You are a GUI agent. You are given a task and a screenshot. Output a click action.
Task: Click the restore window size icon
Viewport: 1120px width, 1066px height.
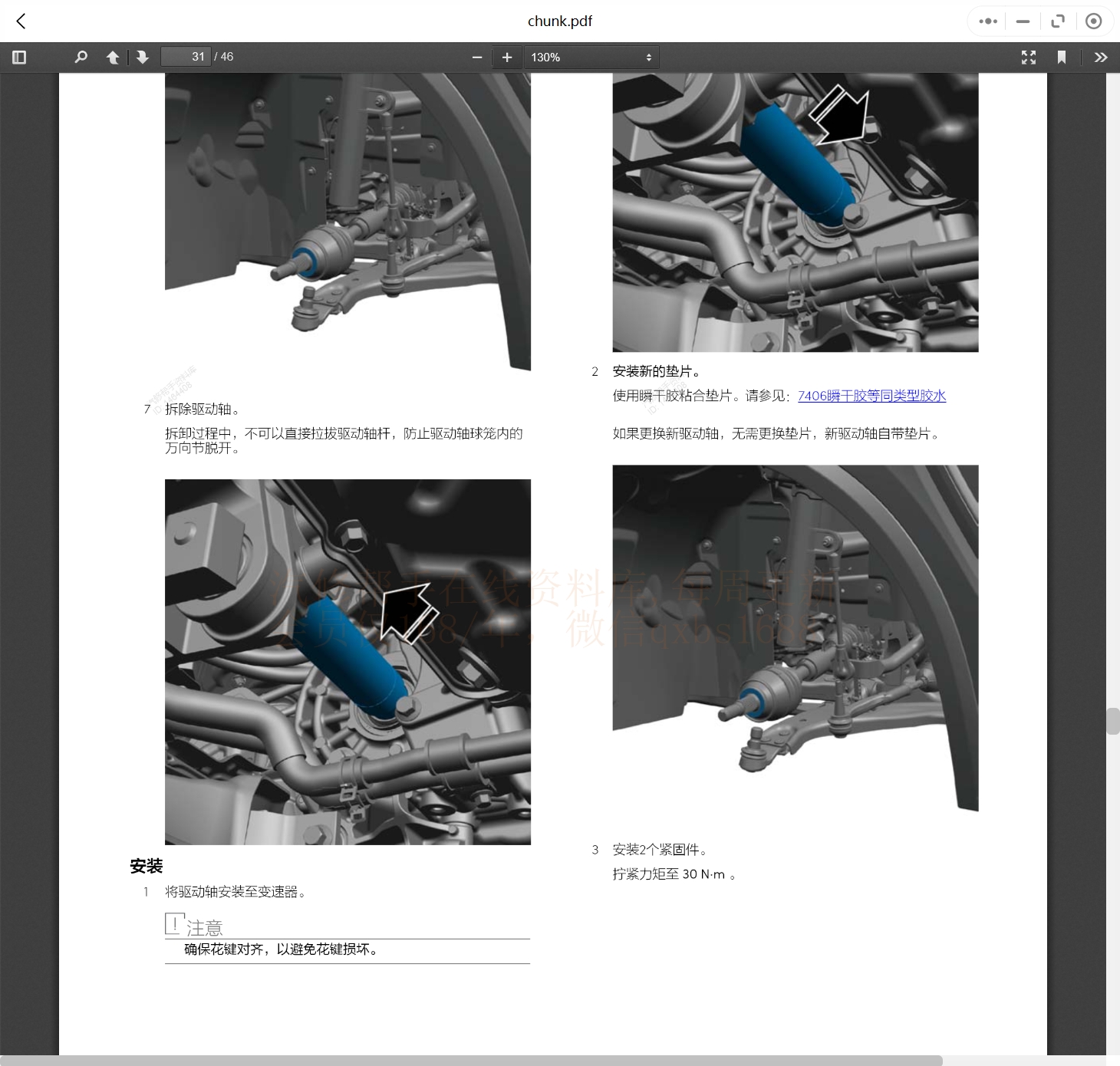(1058, 21)
